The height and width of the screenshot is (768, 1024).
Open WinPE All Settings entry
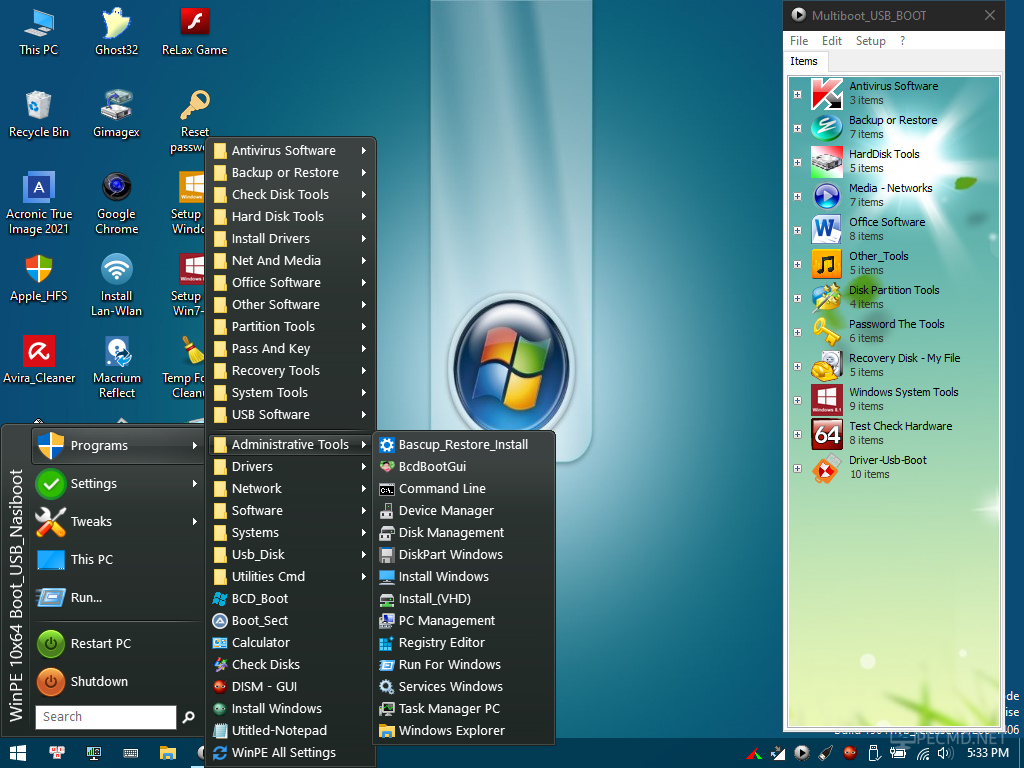click(x=292, y=753)
